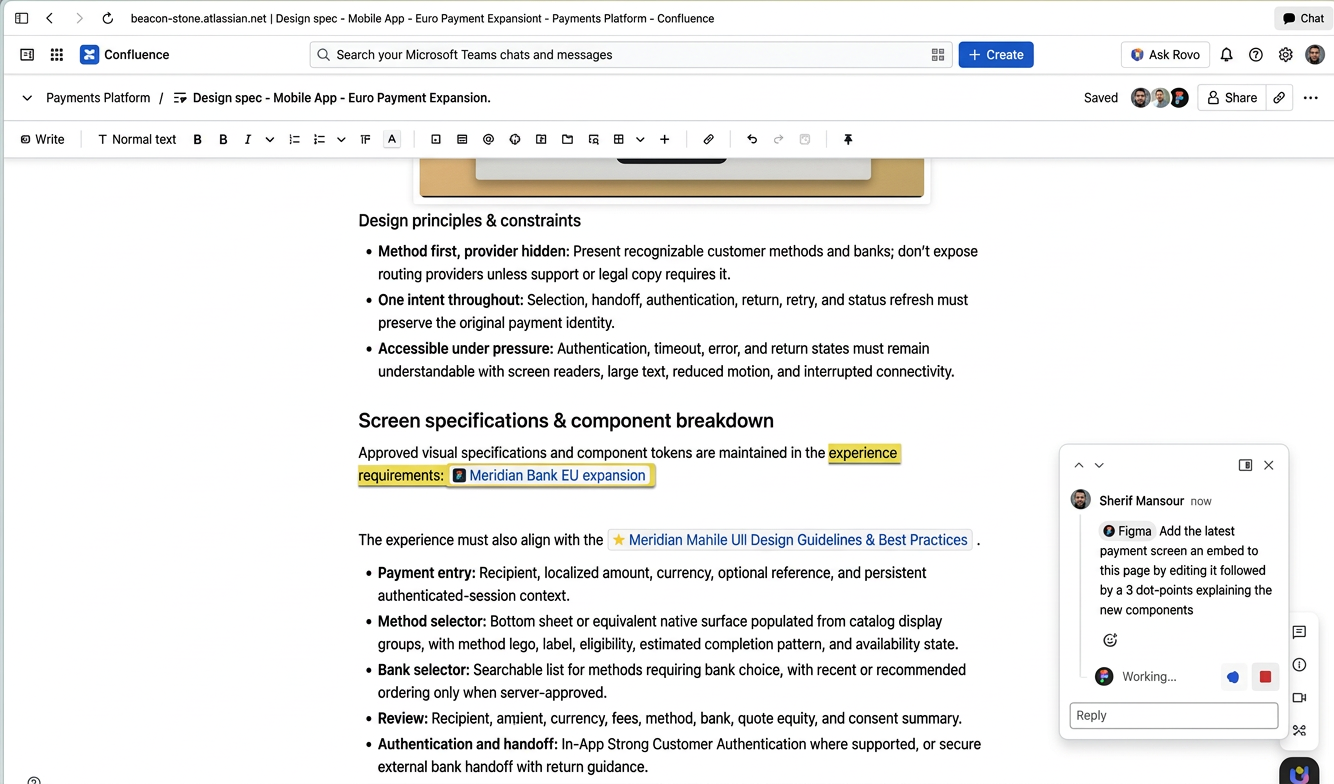Go to the next comment with the down arrow
This screenshot has height=784, width=1334.
[1099, 465]
